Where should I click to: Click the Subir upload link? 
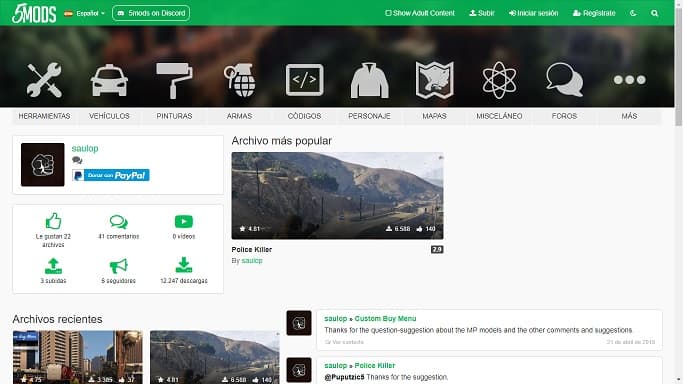482,13
